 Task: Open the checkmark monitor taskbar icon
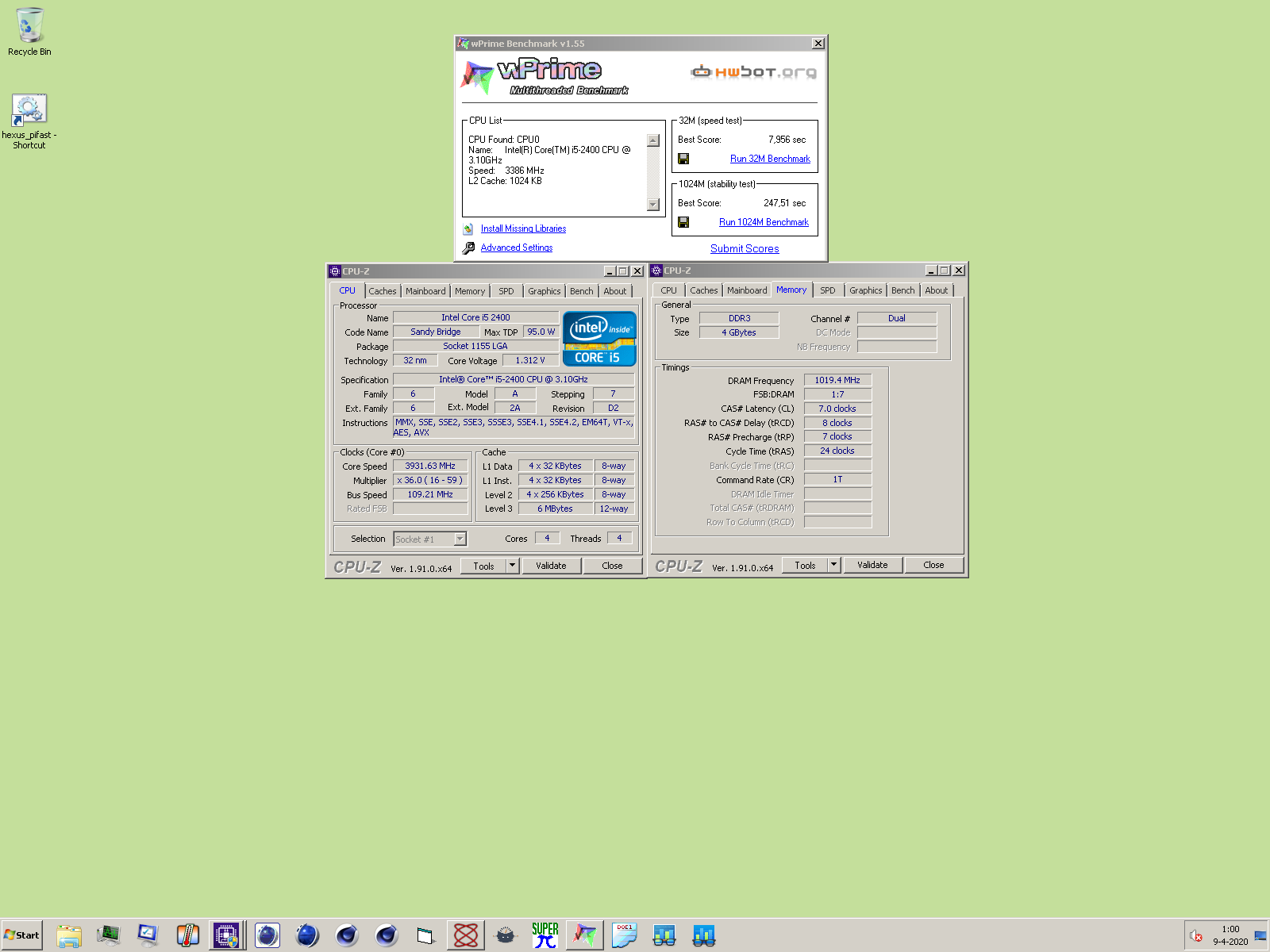pos(148,935)
